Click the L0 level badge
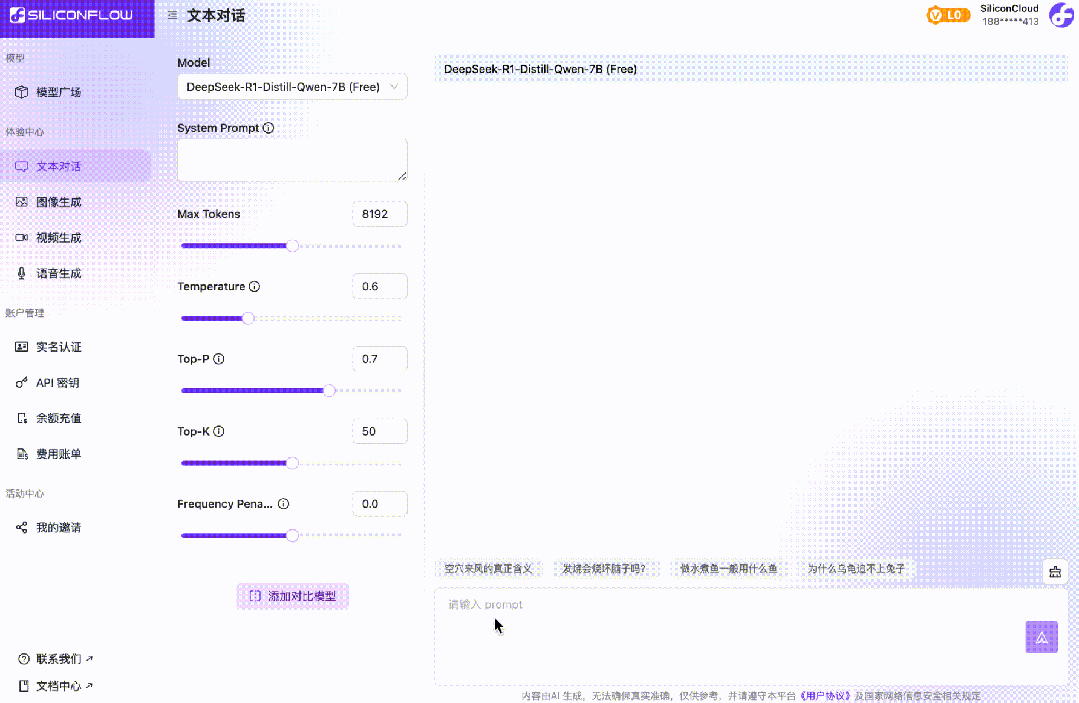The height and width of the screenshot is (703, 1079). point(948,16)
